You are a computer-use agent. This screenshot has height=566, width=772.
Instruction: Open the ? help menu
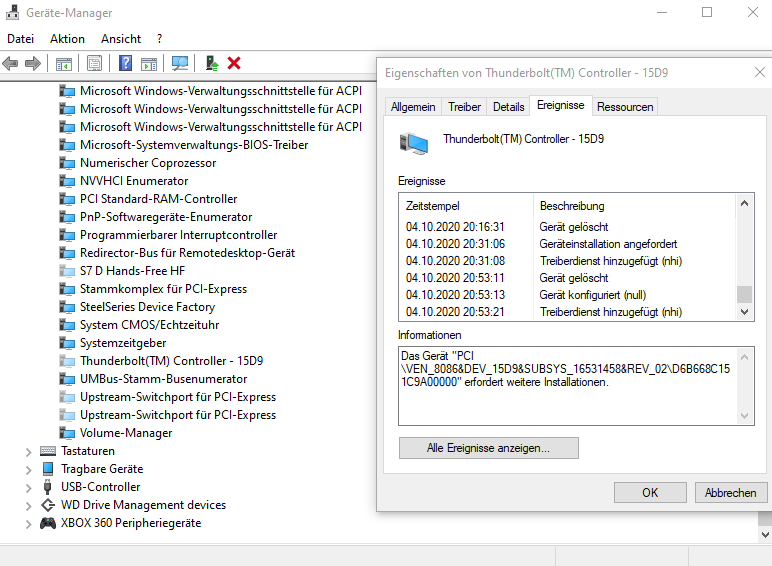click(159, 39)
